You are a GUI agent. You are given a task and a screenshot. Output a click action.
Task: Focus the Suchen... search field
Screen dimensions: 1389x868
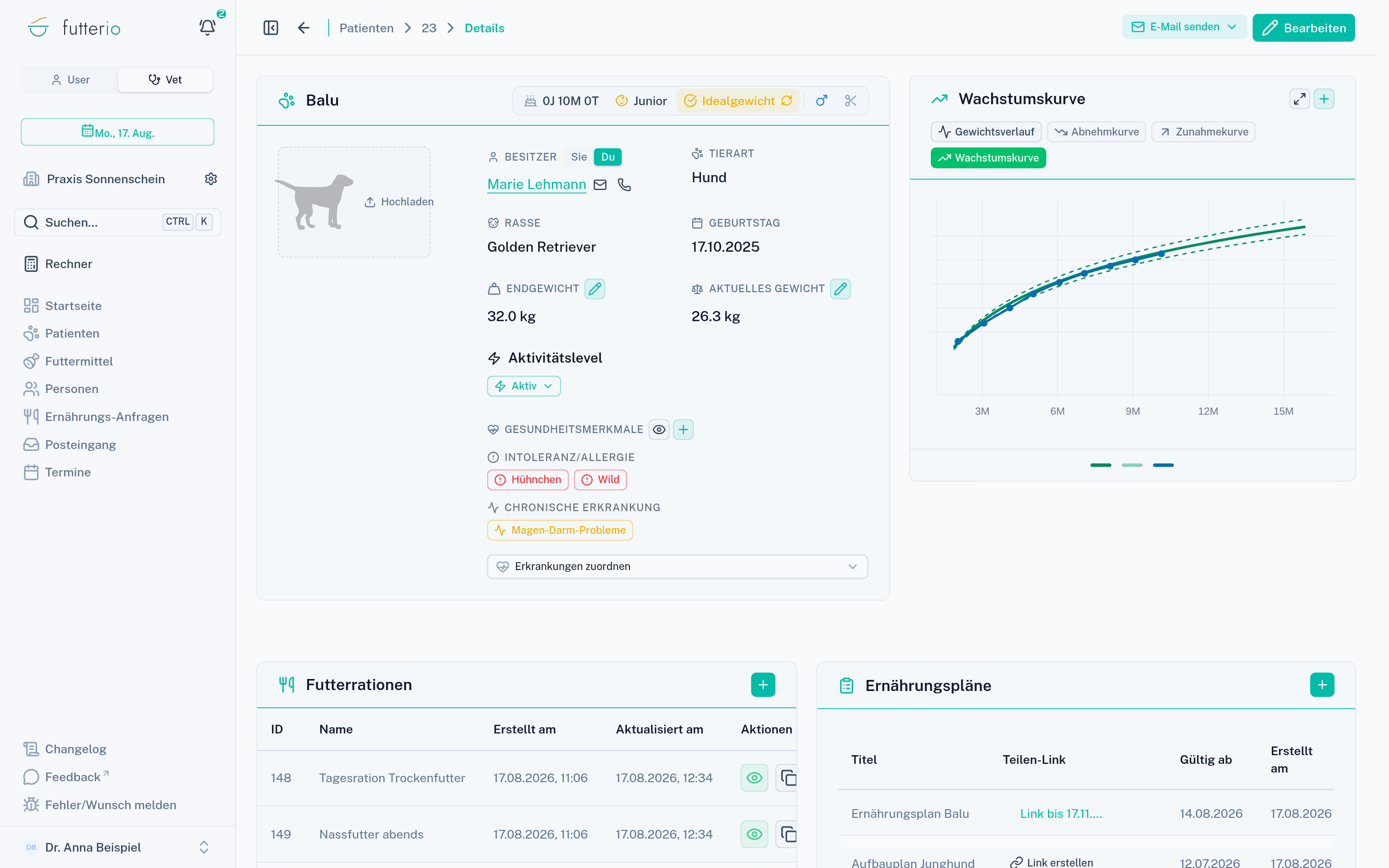[118, 222]
